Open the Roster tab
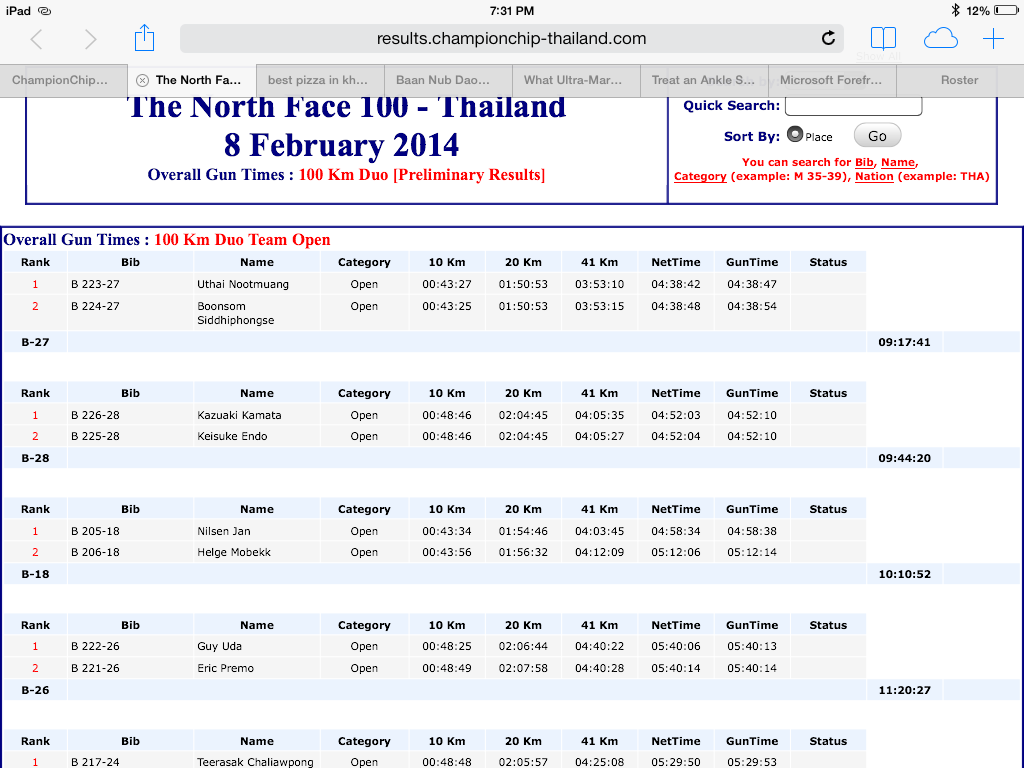Image resolution: width=1024 pixels, height=768 pixels. click(959, 80)
